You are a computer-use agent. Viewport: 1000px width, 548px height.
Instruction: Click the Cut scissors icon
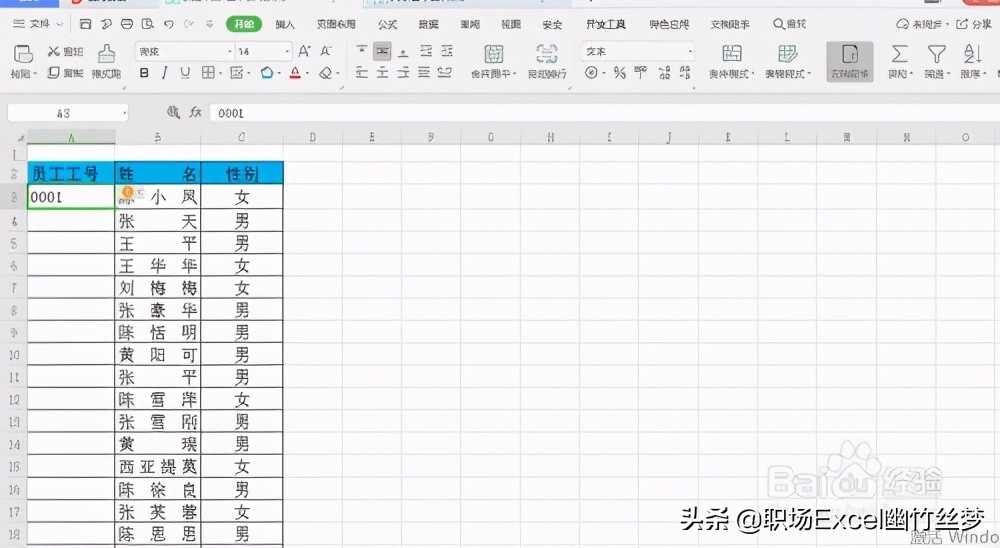pyautogui.click(x=54, y=51)
